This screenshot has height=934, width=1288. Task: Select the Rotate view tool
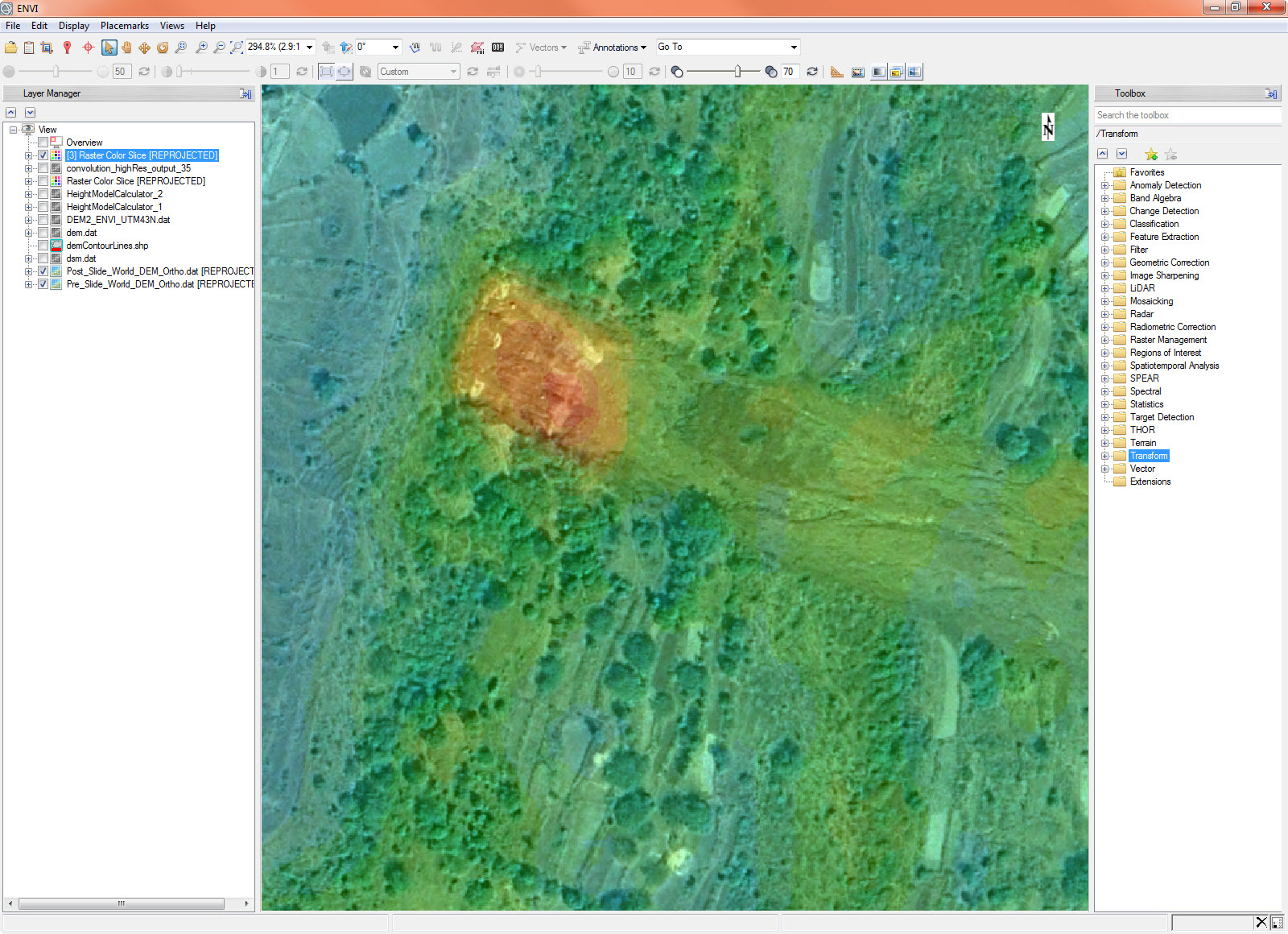click(163, 48)
